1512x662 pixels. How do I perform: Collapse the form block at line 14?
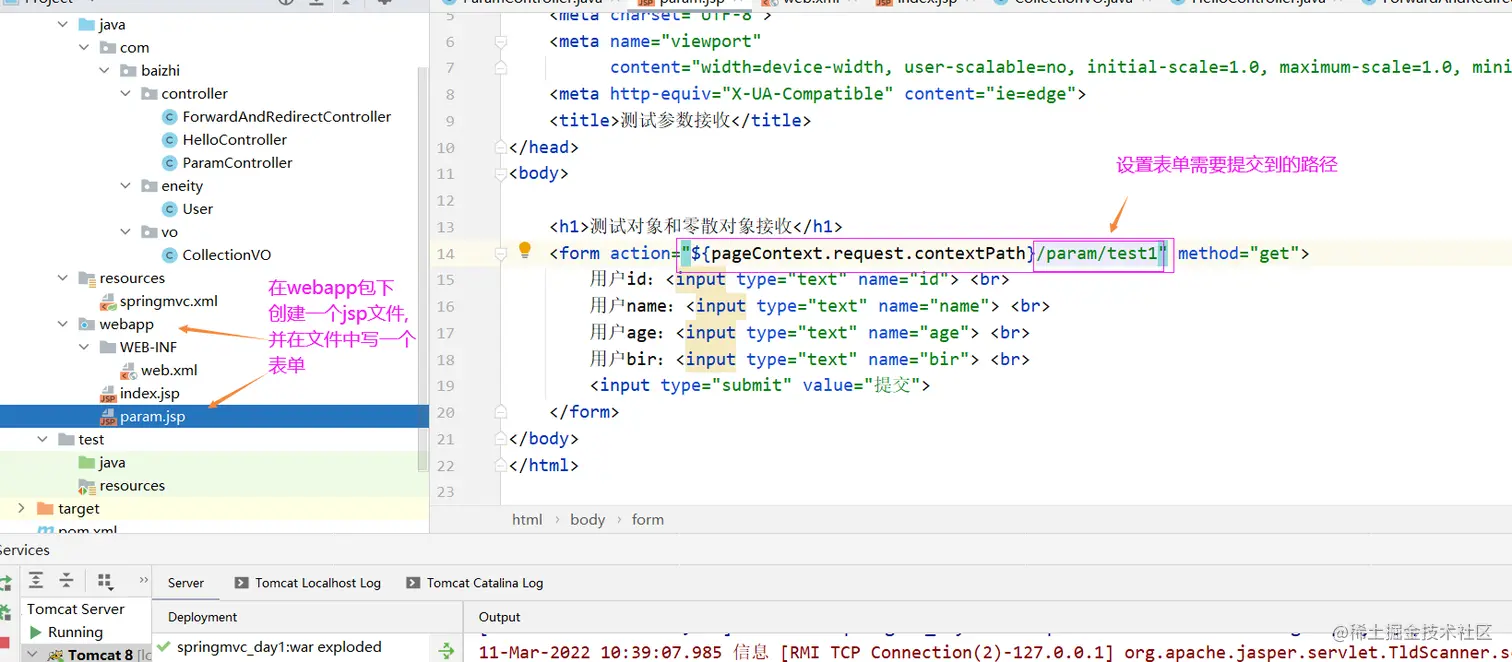(x=500, y=254)
